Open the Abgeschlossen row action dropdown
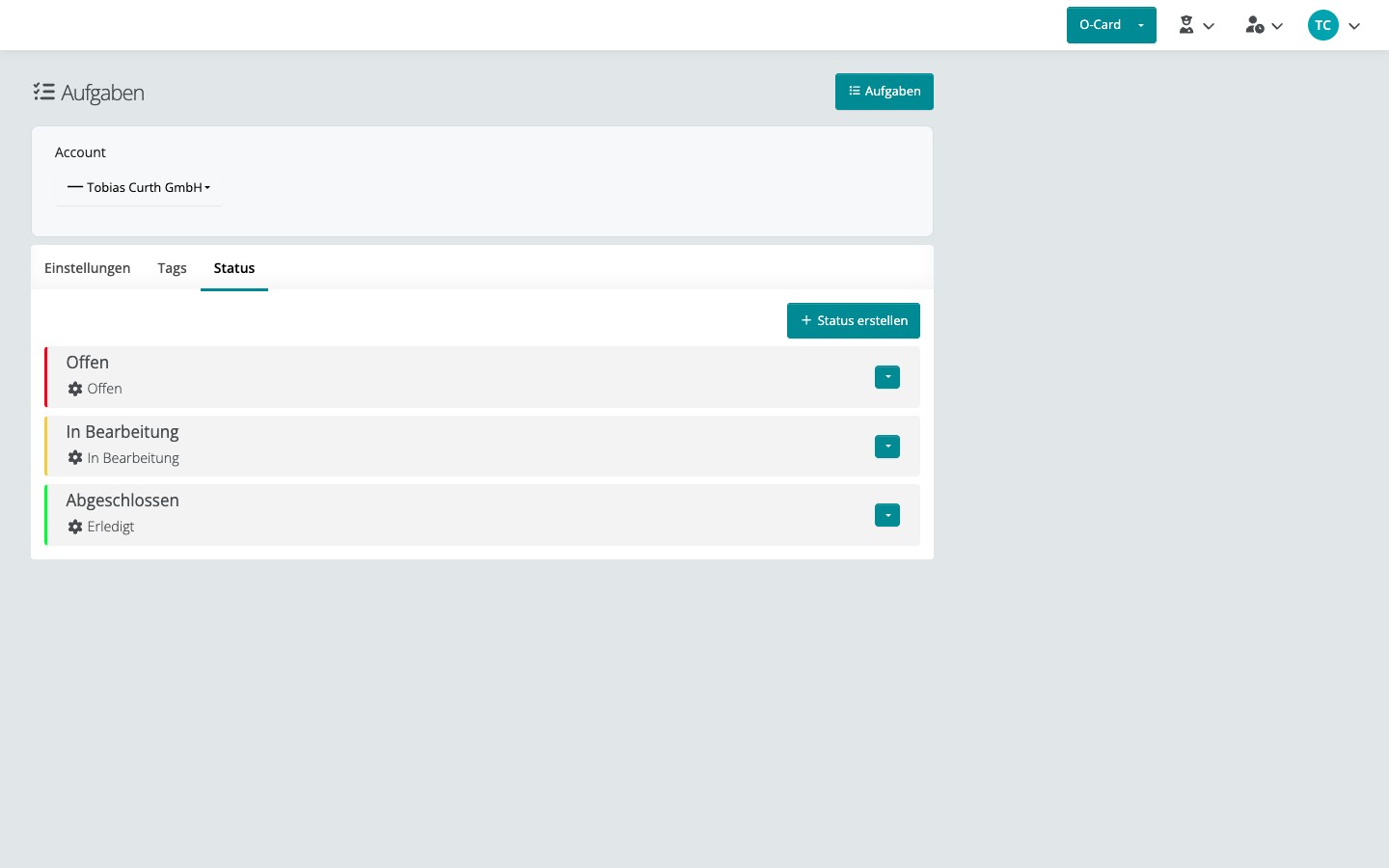The height and width of the screenshot is (868, 1389). click(x=887, y=515)
